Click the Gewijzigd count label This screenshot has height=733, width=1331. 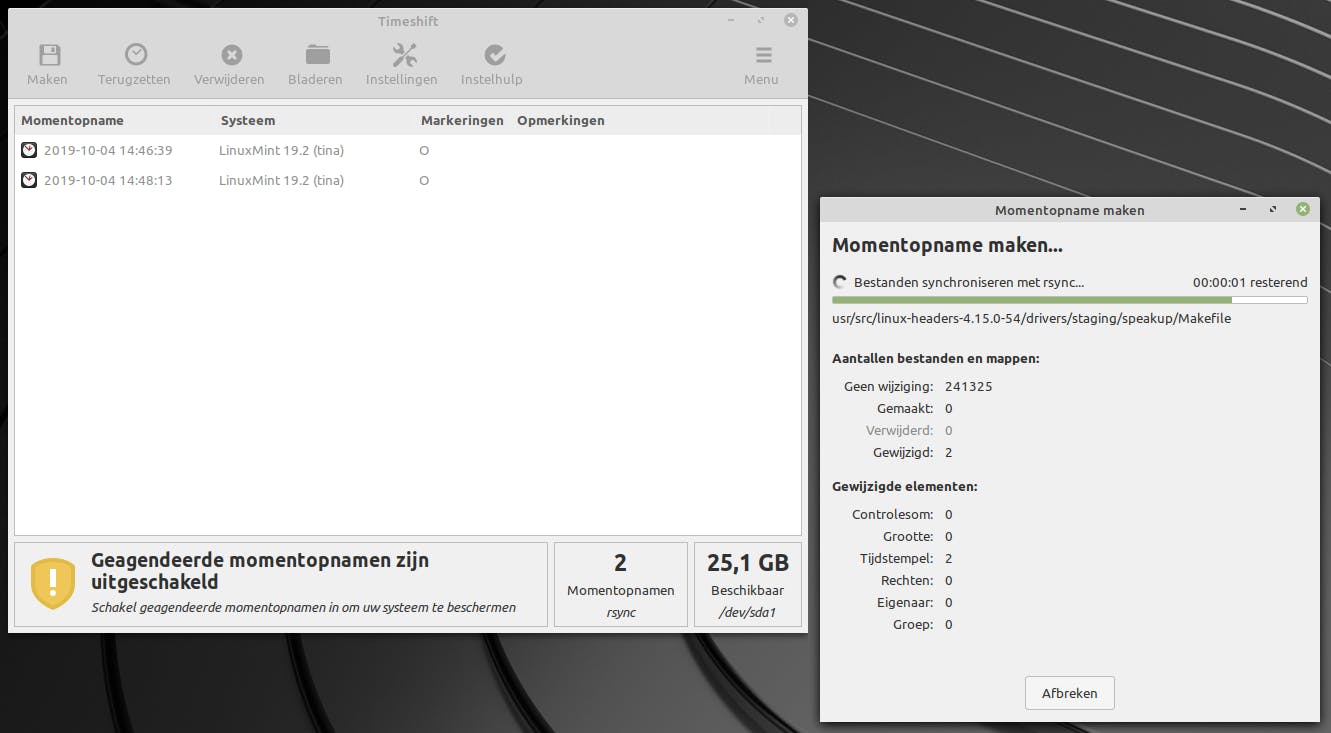(903, 452)
